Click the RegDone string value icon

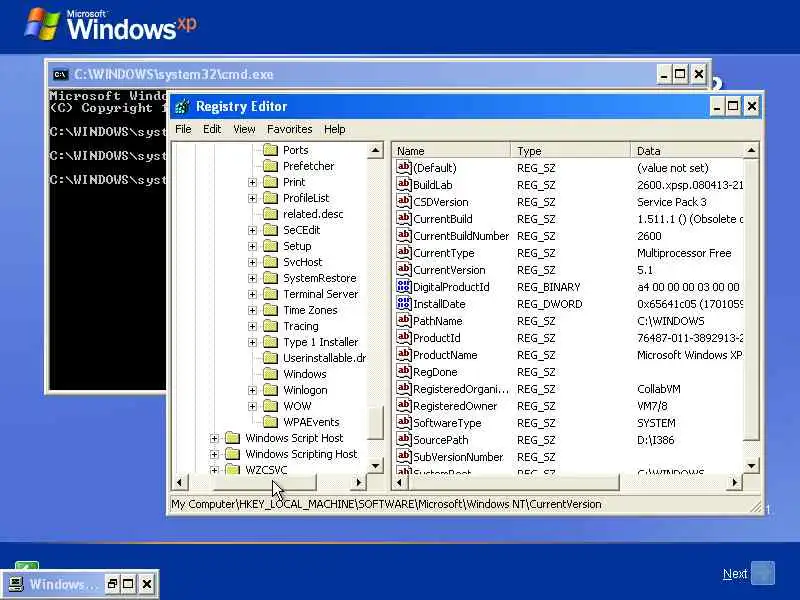(404, 371)
